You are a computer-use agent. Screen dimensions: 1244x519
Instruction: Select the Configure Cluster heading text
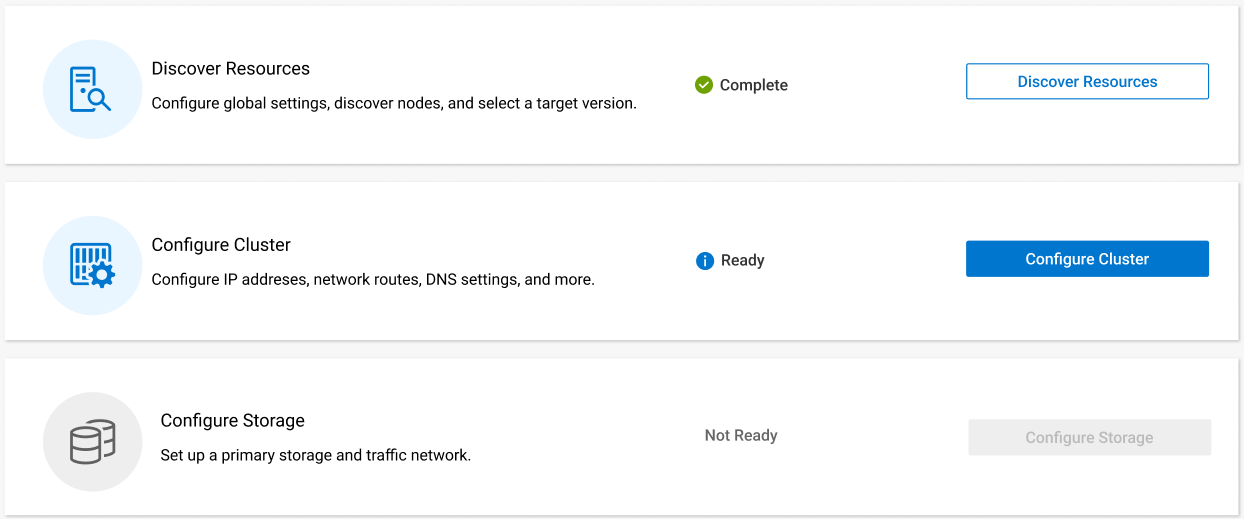tap(221, 245)
